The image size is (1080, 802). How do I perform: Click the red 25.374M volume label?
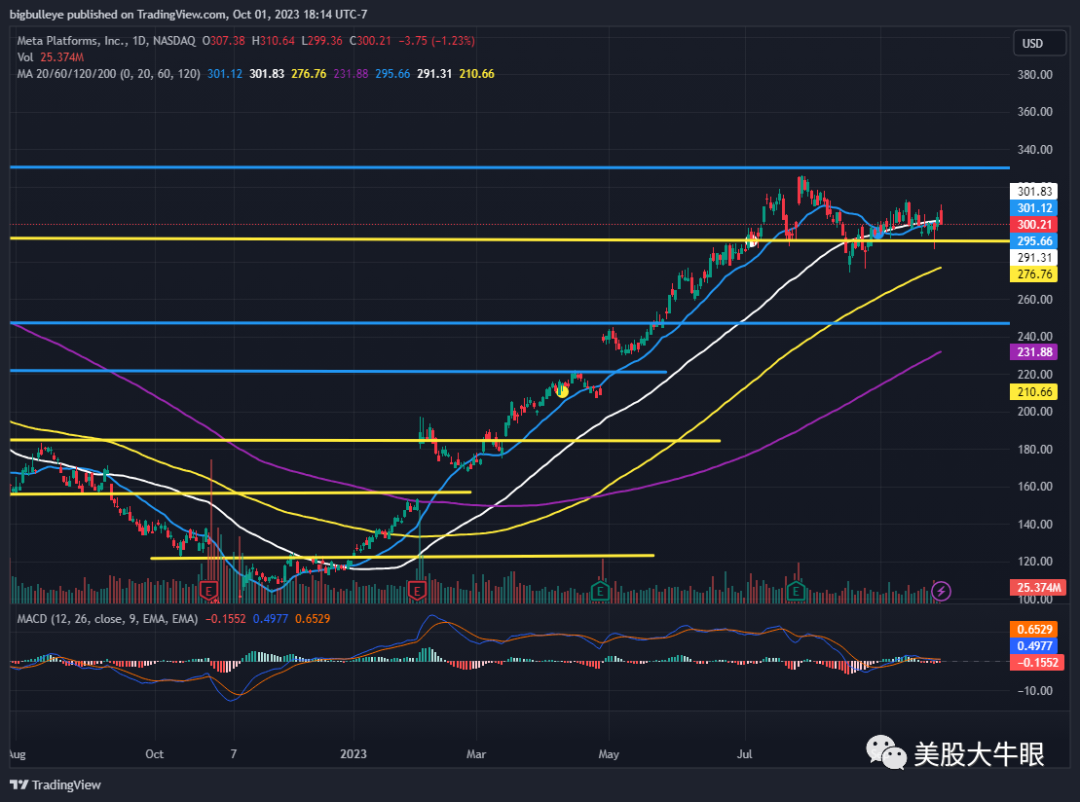(x=1038, y=588)
